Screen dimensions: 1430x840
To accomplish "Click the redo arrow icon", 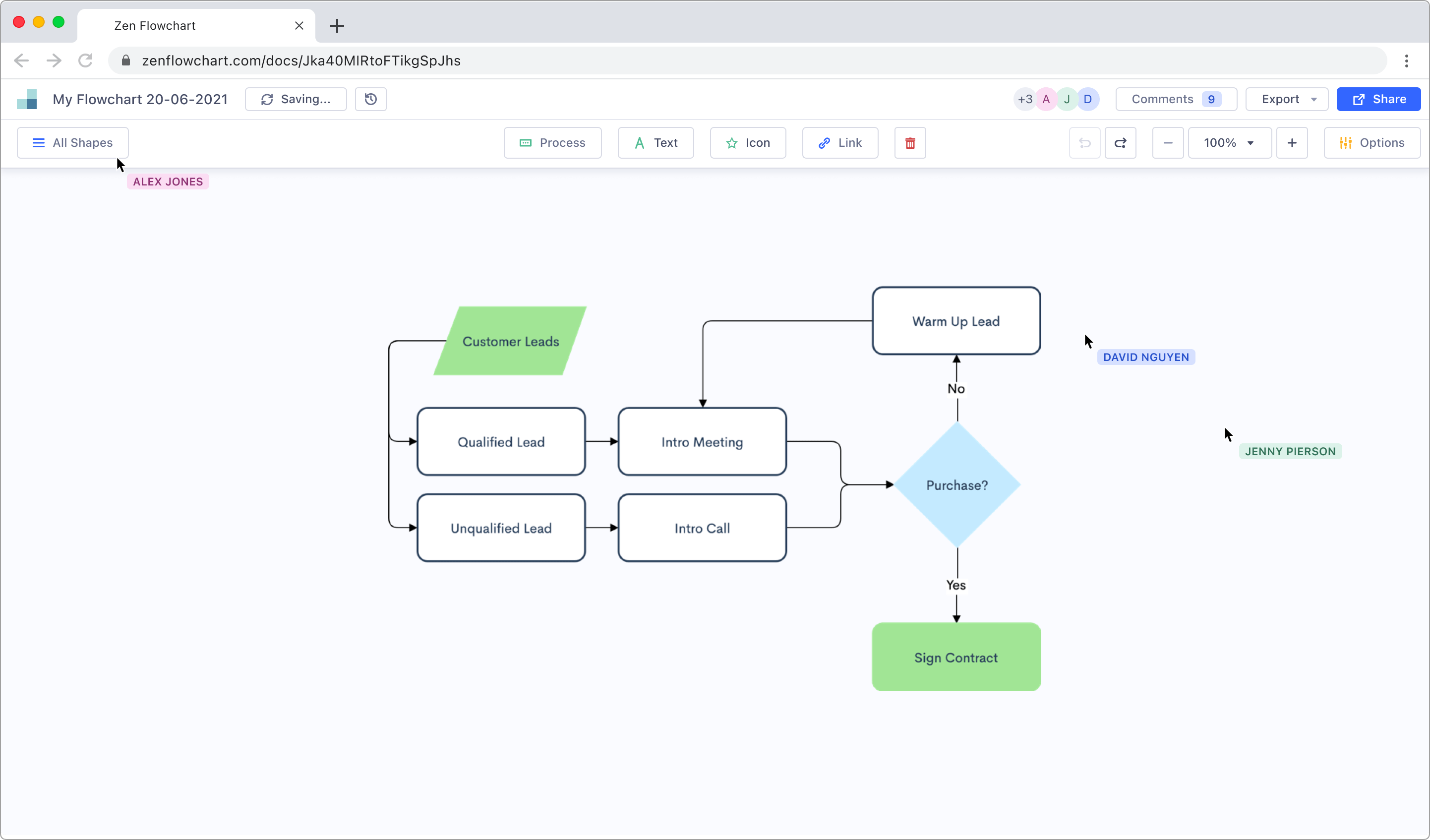I will (1120, 143).
